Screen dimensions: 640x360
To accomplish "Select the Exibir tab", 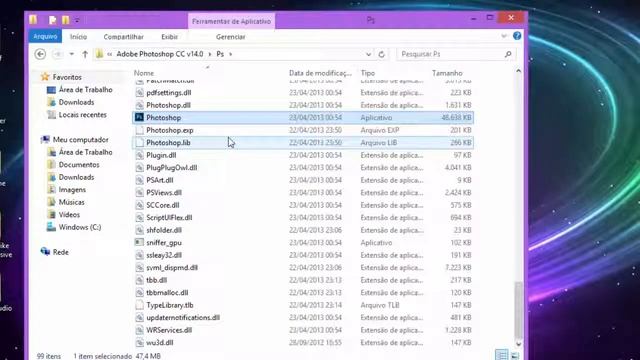I will pos(169,37).
